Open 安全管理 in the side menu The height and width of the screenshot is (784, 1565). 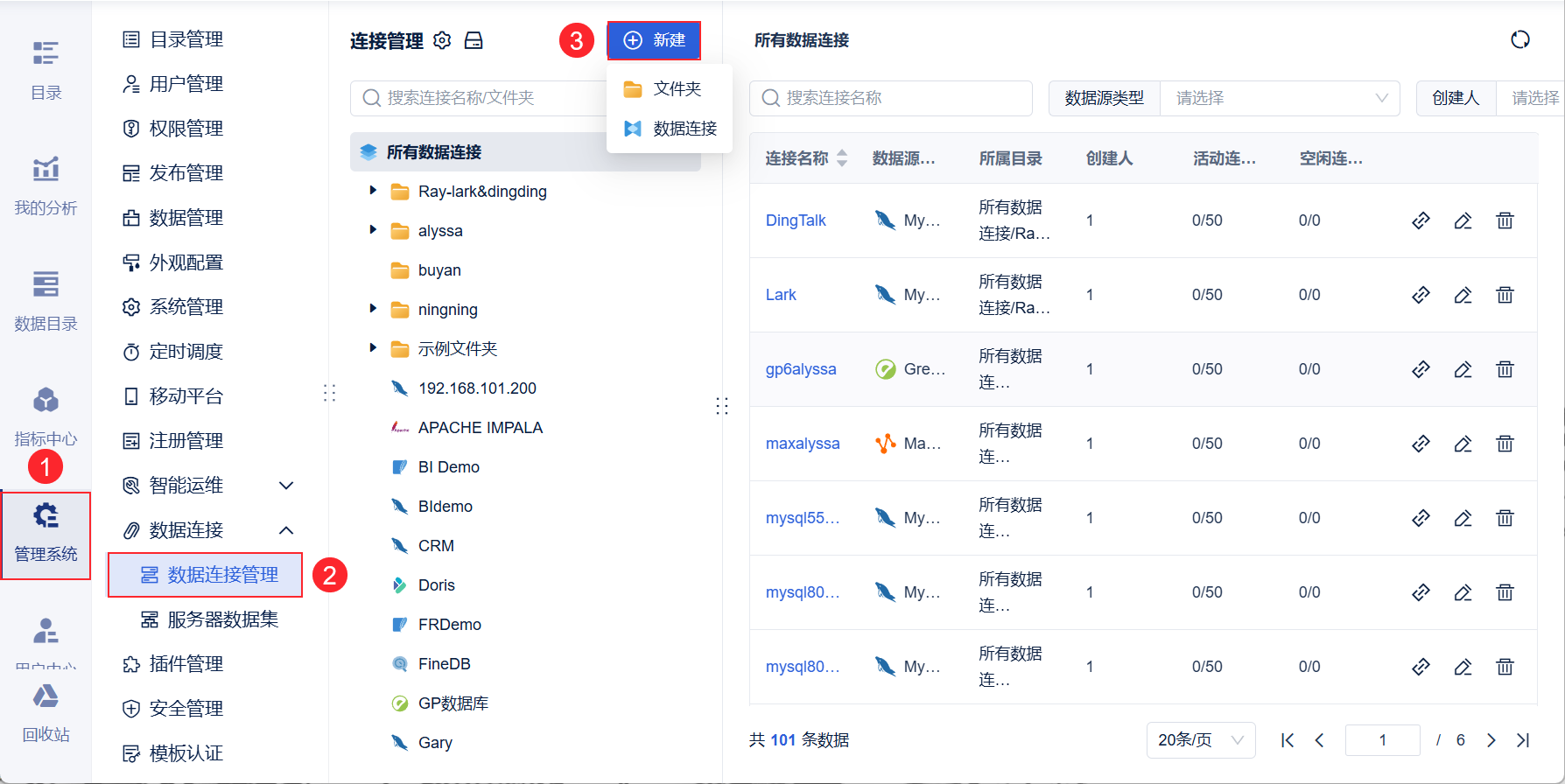click(173, 709)
